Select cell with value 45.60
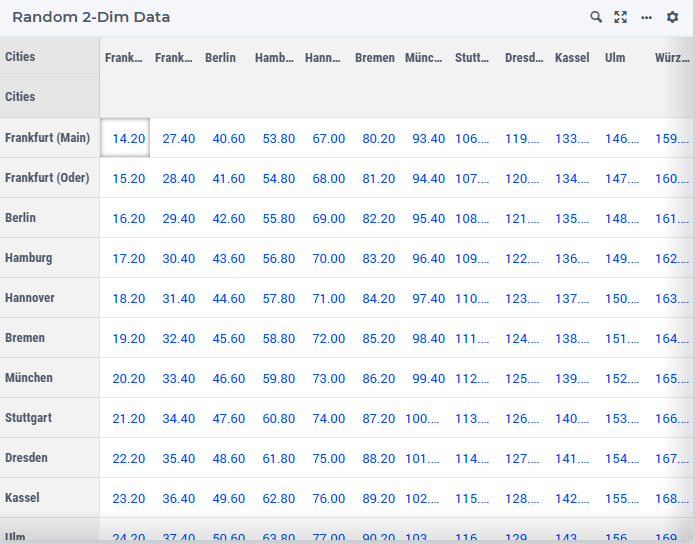This screenshot has height=544, width=695. (x=225, y=338)
